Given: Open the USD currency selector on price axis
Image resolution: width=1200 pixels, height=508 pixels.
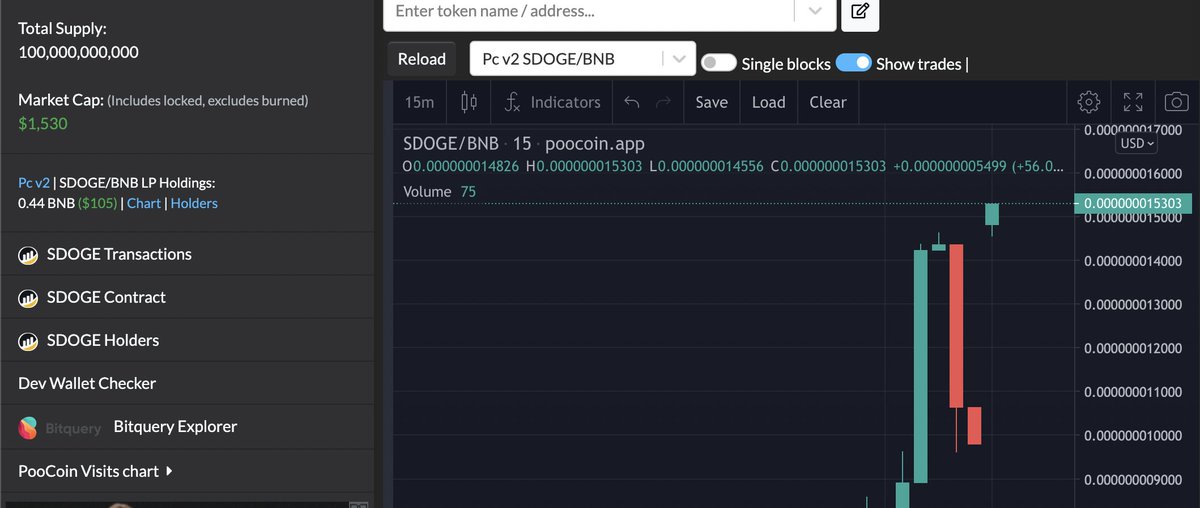Looking at the screenshot, I should coord(1137,144).
